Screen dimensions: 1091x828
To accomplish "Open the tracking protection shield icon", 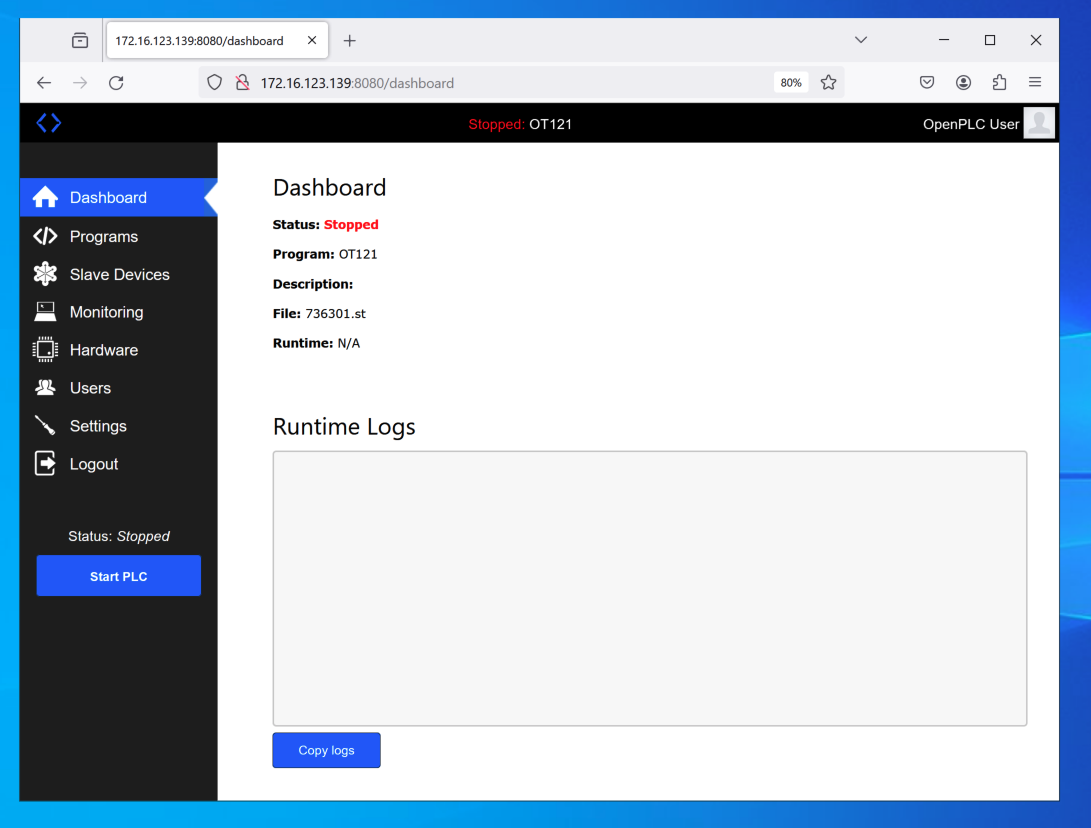I will [x=214, y=83].
